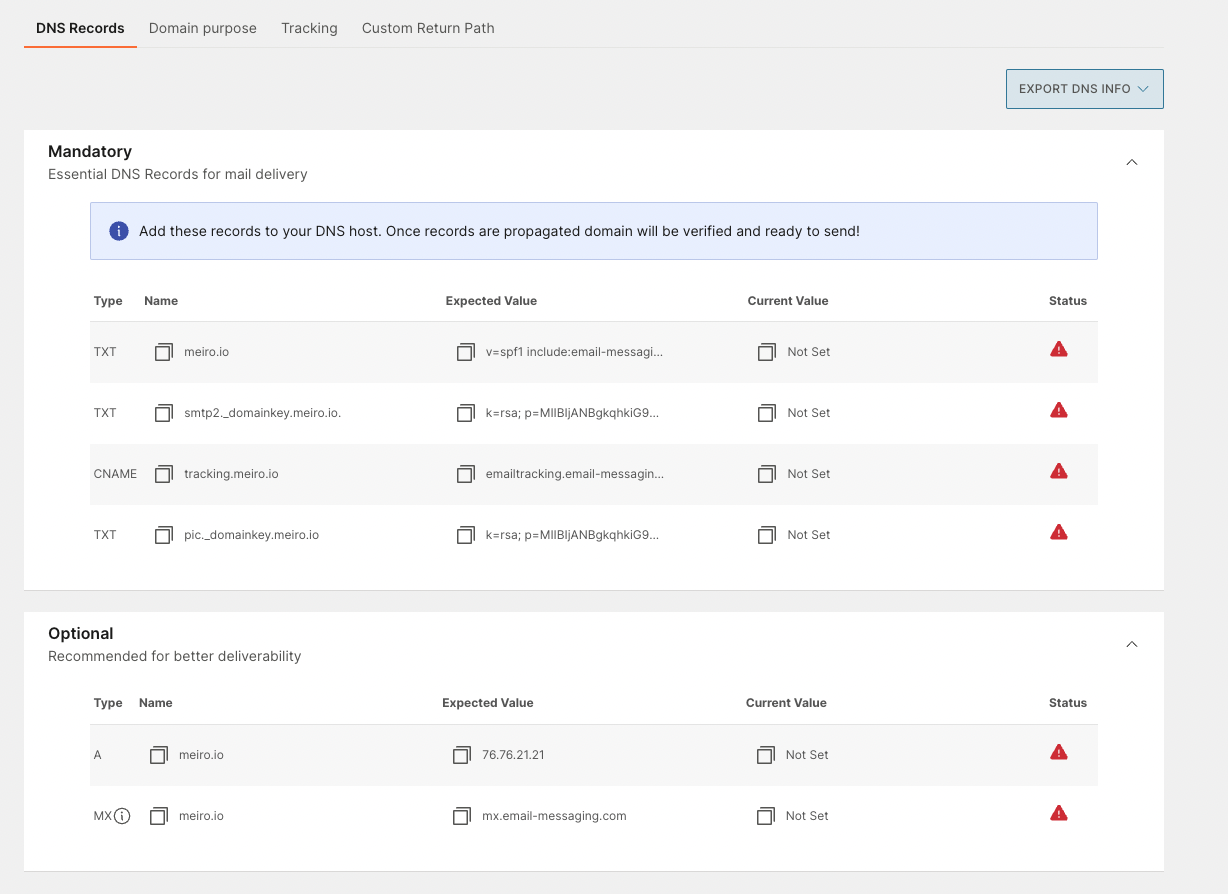The image size is (1228, 894).
Task: Go to the Custom Return Path tab
Action: 428,28
